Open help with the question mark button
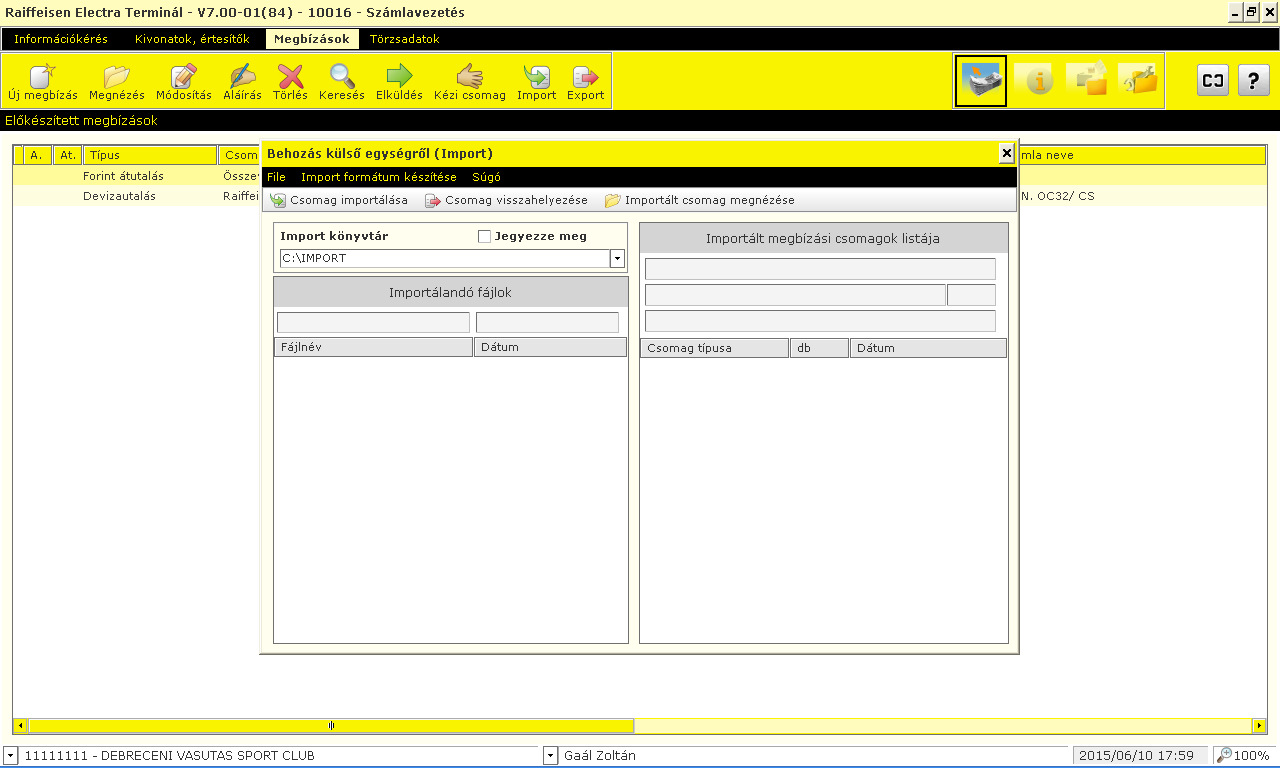Image resolution: width=1280 pixels, height=768 pixels. coord(1254,80)
